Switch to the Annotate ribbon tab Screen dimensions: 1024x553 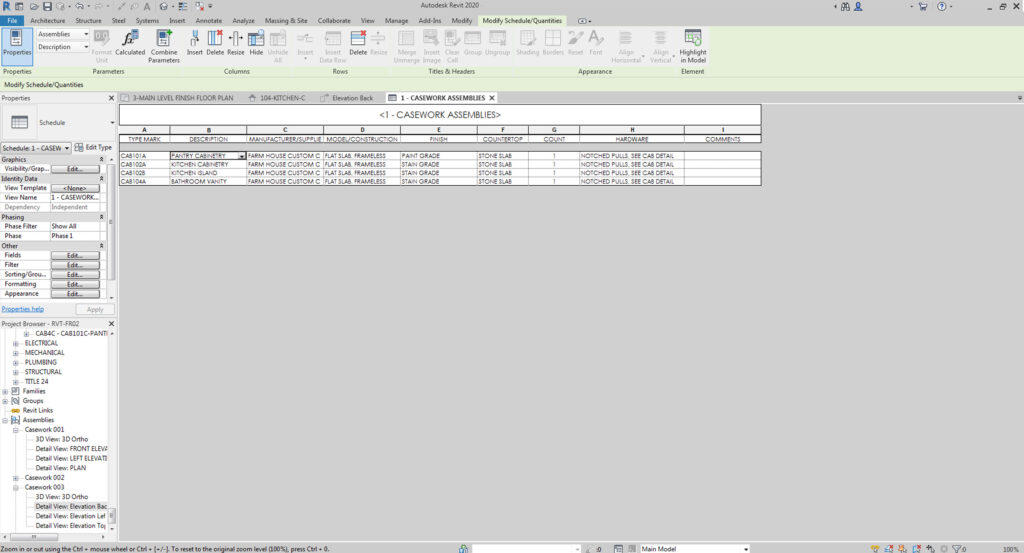point(208,21)
